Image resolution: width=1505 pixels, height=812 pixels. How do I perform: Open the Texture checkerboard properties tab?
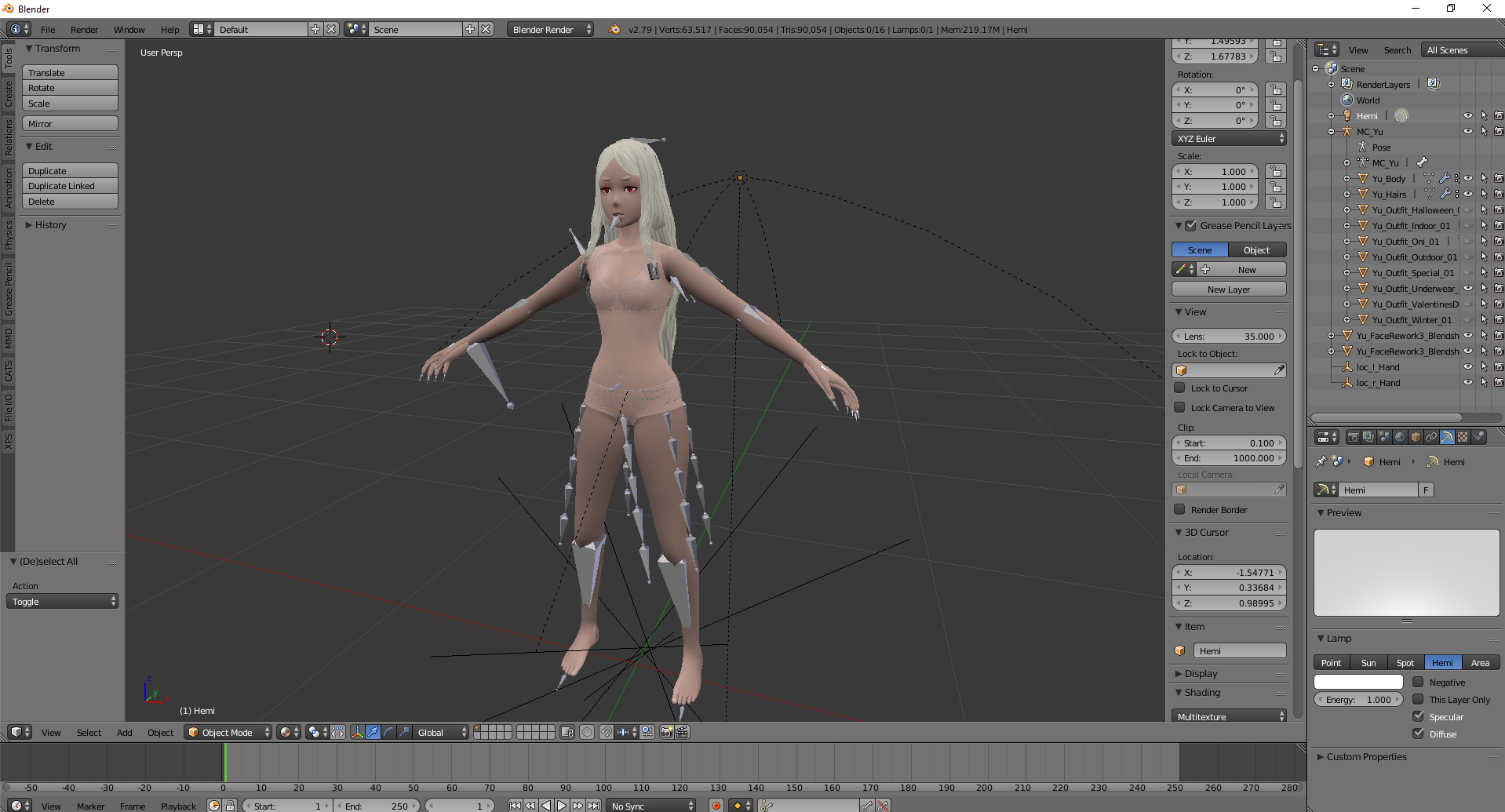pos(1463,437)
